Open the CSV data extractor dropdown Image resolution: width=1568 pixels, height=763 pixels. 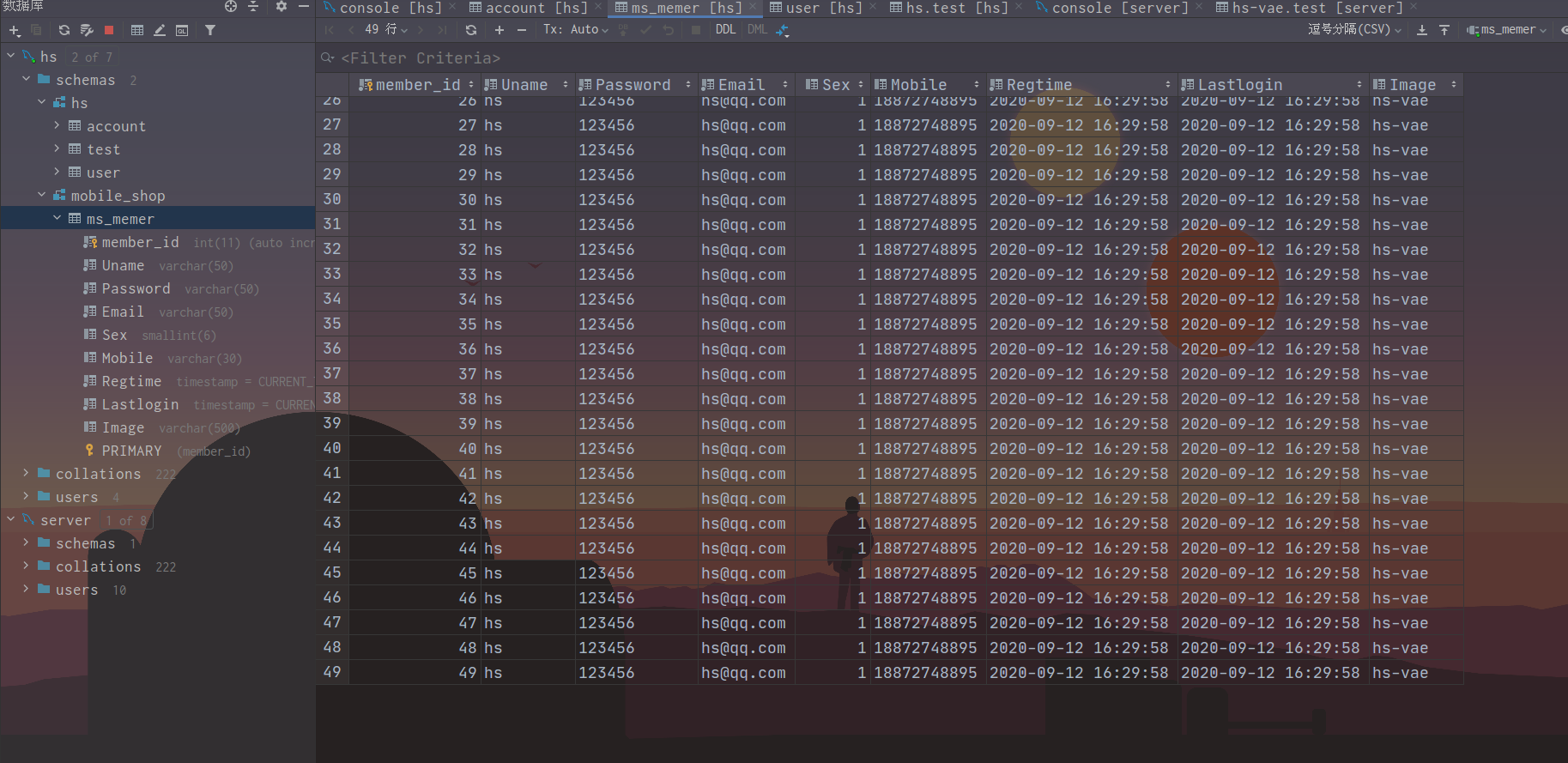(x=1355, y=29)
